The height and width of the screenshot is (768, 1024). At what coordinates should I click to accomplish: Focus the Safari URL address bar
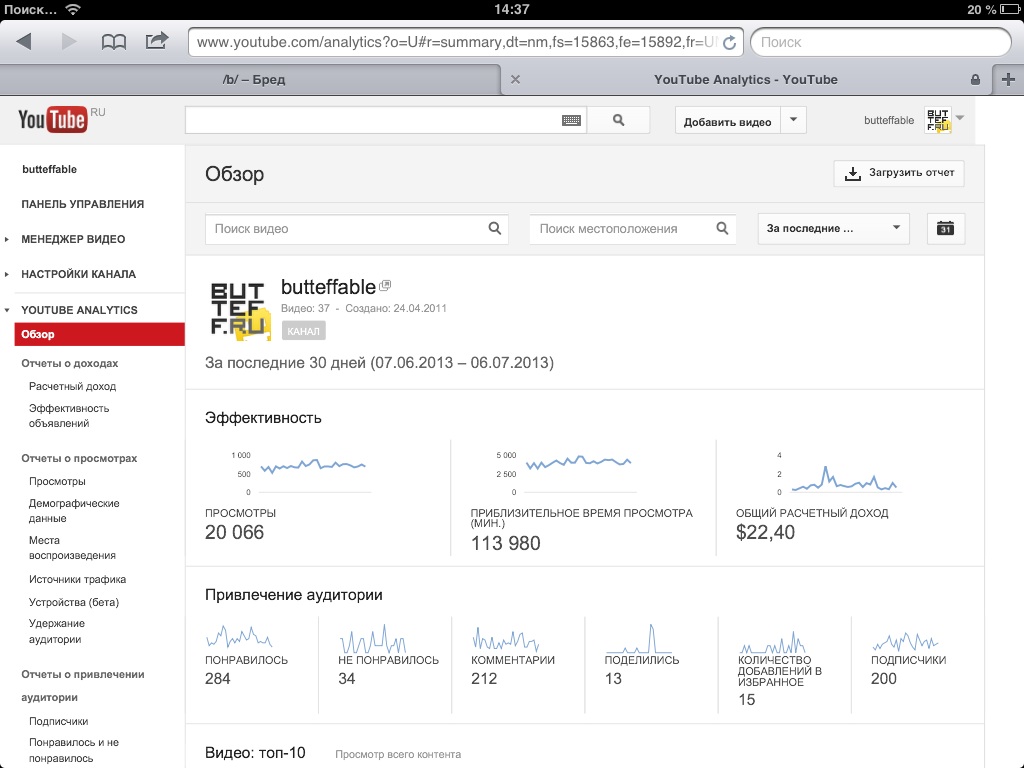pos(466,42)
